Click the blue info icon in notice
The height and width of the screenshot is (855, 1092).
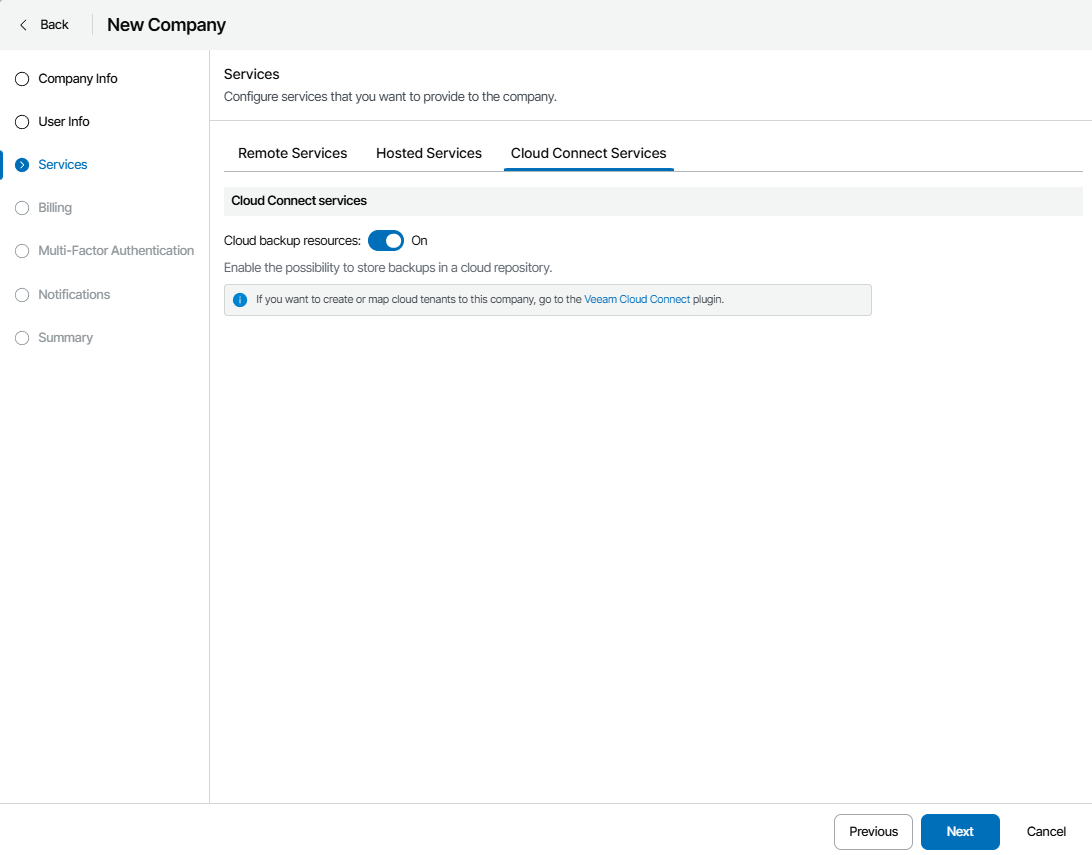pos(240,300)
